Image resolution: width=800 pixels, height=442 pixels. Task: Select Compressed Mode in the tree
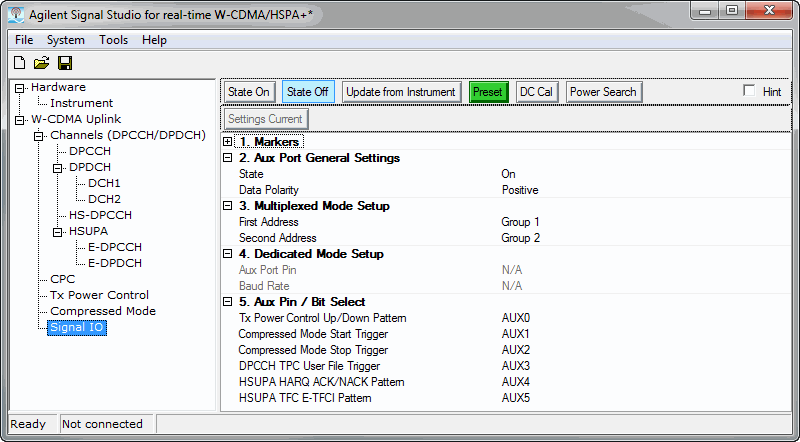103,311
